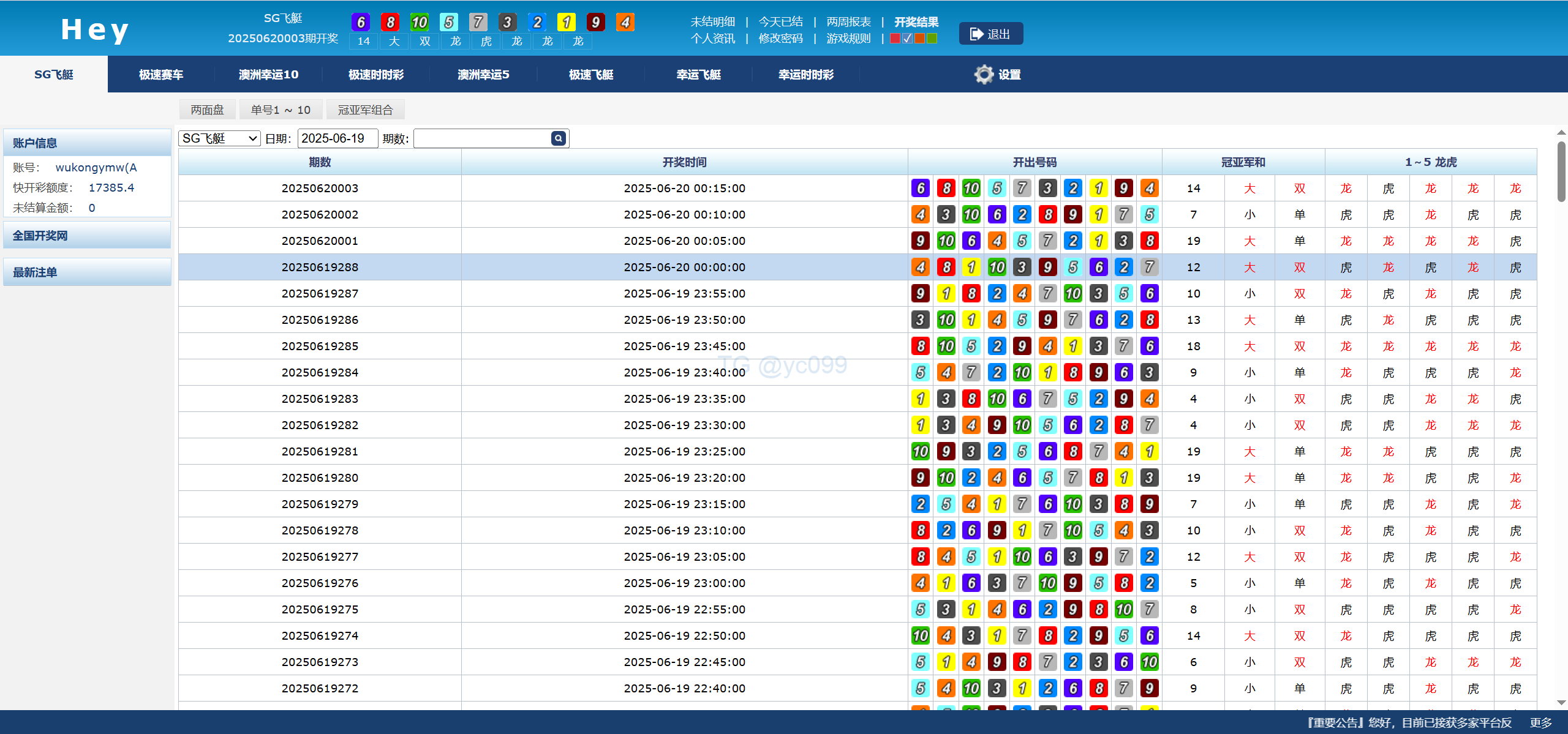Click the orange 4 ball in the header results

click(x=625, y=23)
